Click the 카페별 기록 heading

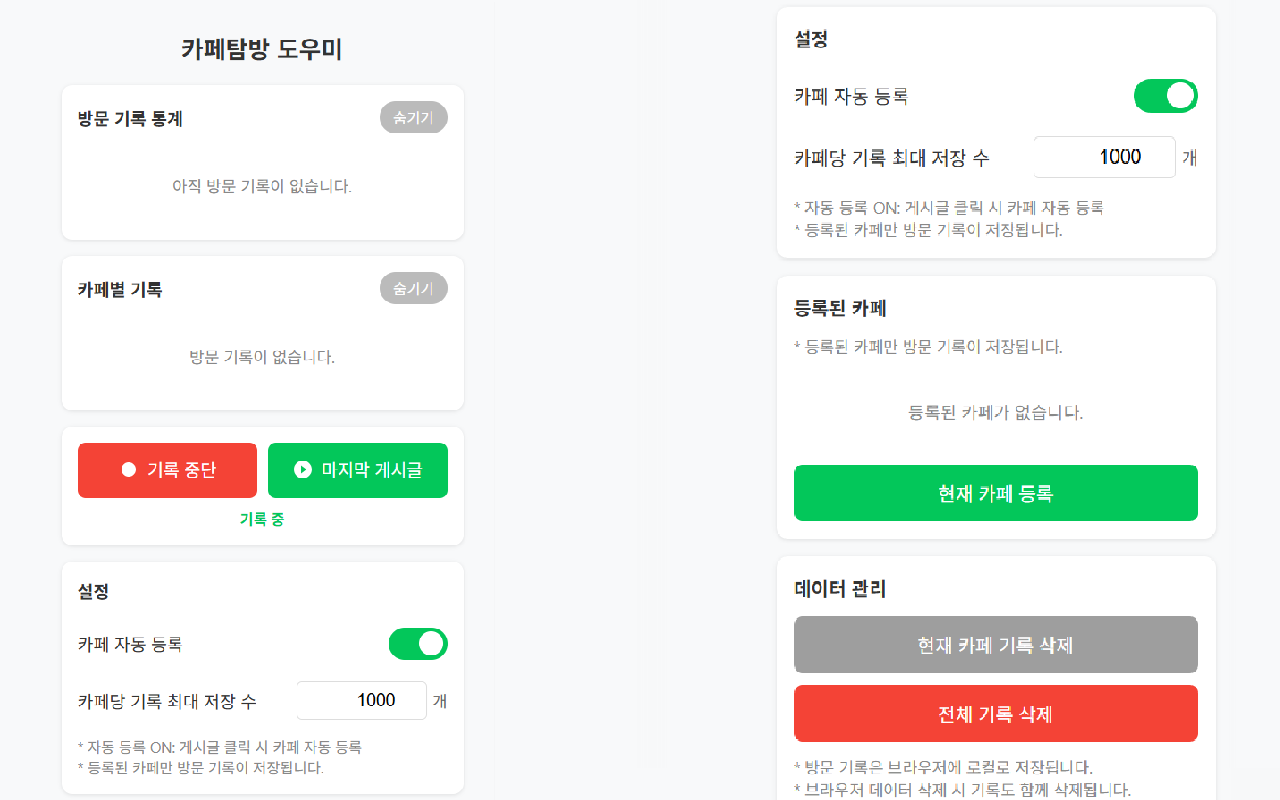(120, 290)
